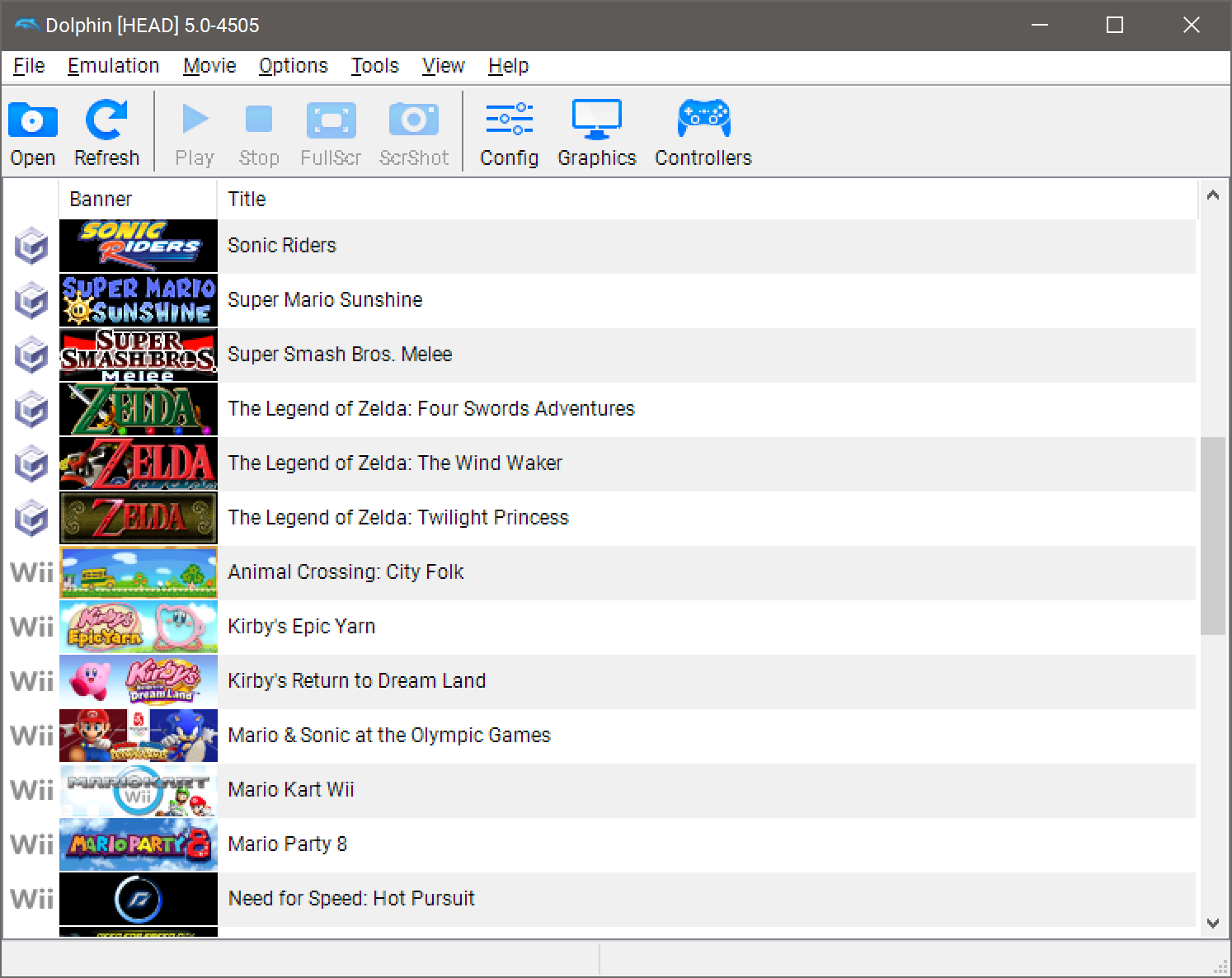Viewport: 1232px width, 978px height.
Task: Click the GameCube icon beside Super Smash Bros. Melee
Action: coord(31,355)
